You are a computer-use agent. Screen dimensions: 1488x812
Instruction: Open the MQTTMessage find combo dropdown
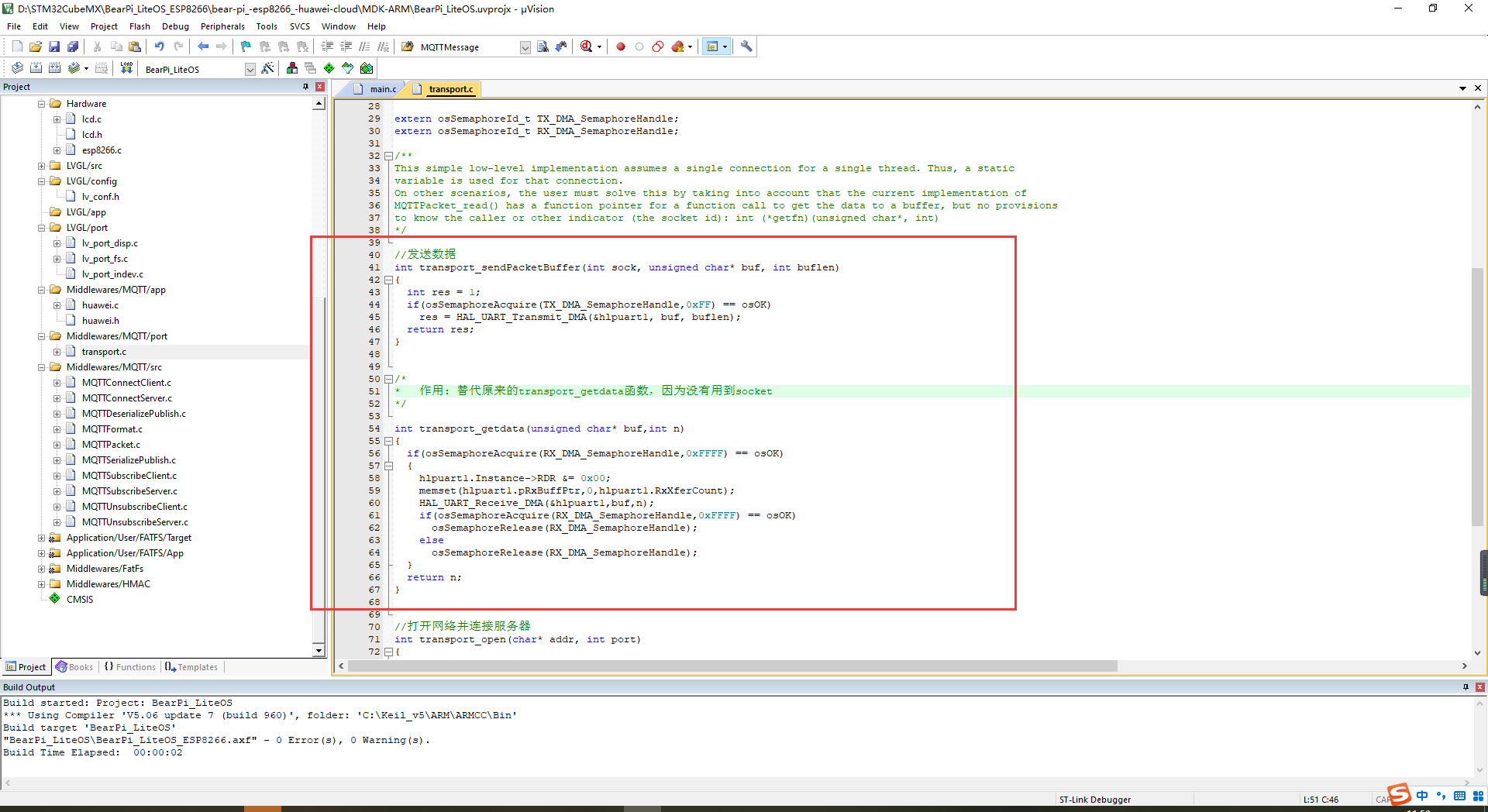[x=525, y=47]
